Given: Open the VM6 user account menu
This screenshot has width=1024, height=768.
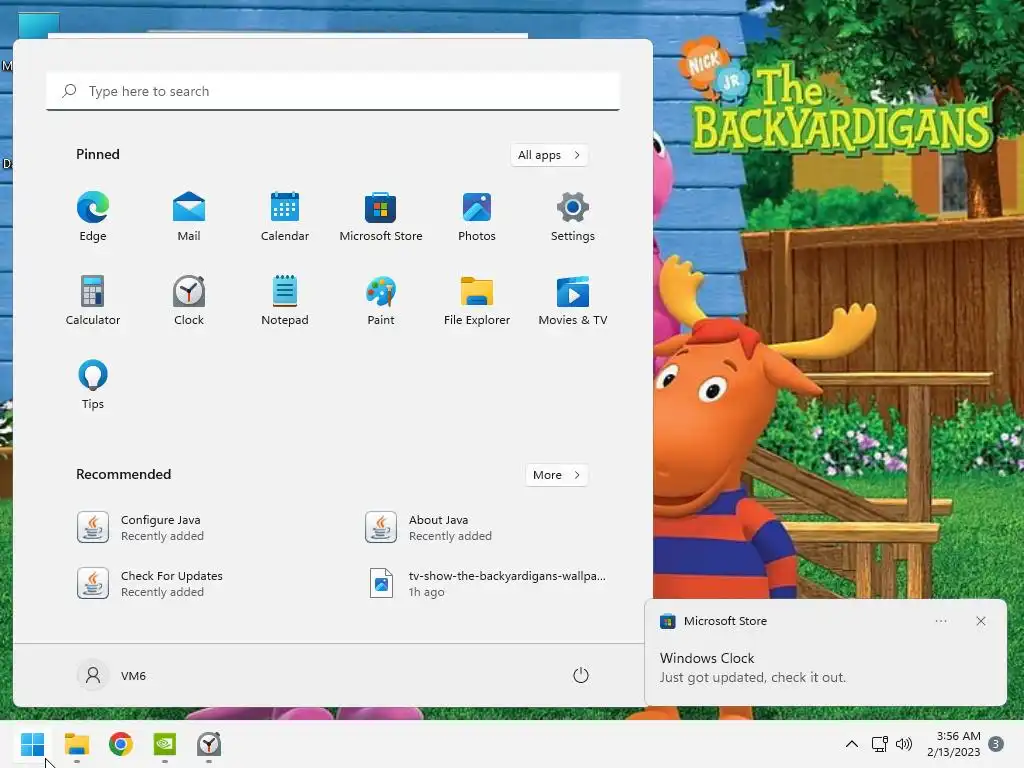Looking at the screenshot, I should (x=112, y=675).
